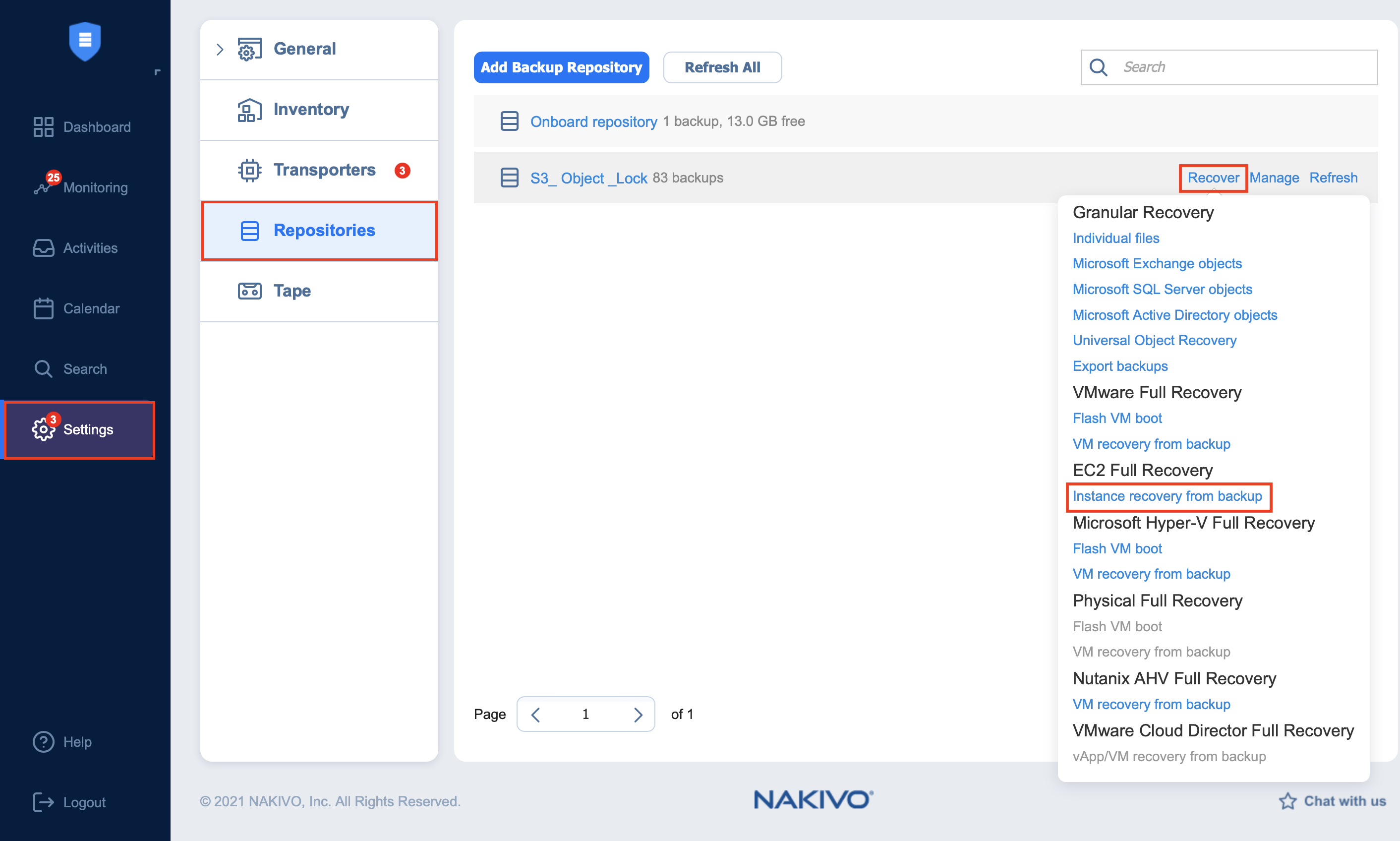The width and height of the screenshot is (1400, 841).
Task: Open the Calendar icon in sidebar
Action: point(44,308)
